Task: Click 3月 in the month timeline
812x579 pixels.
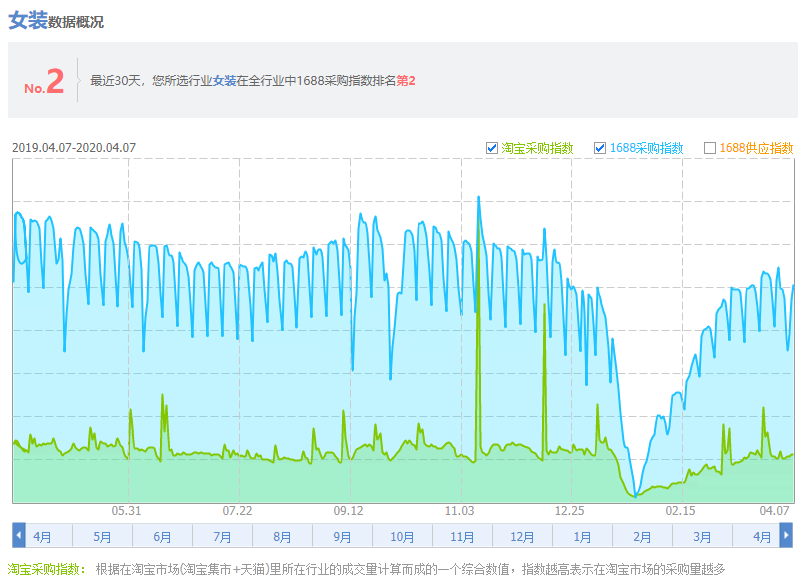Action: [x=702, y=537]
